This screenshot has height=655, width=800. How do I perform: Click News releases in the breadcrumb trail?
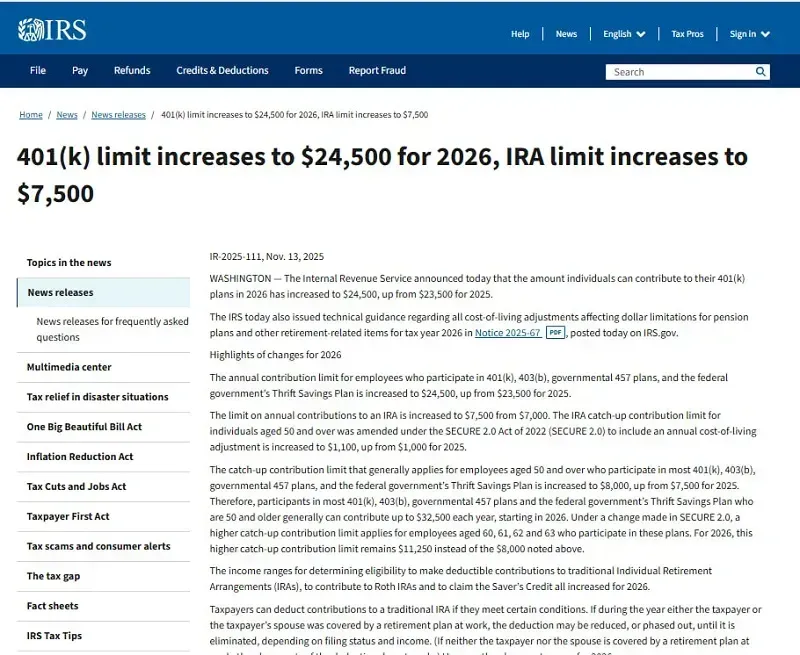120,114
